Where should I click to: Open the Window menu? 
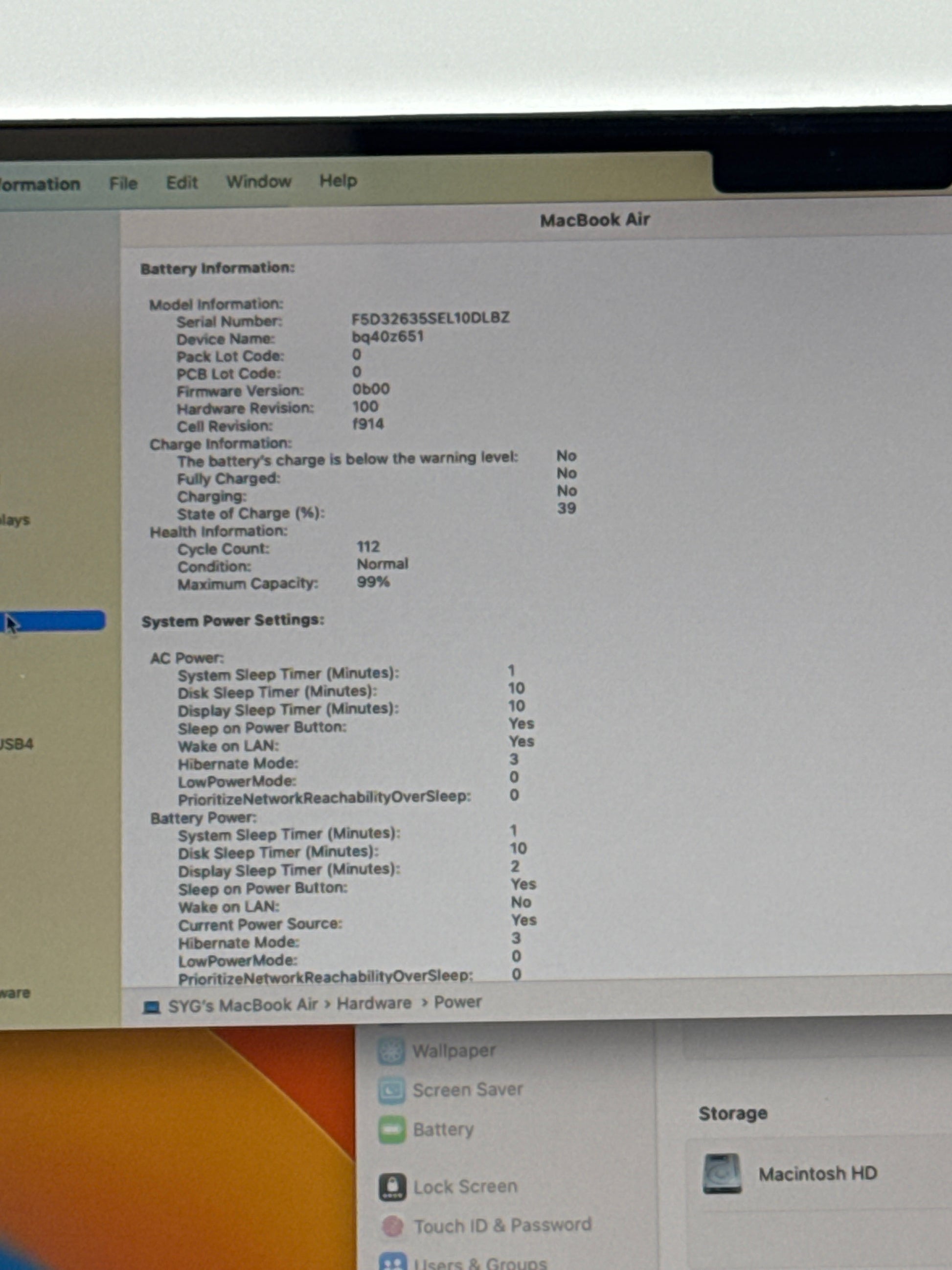[258, 182]
